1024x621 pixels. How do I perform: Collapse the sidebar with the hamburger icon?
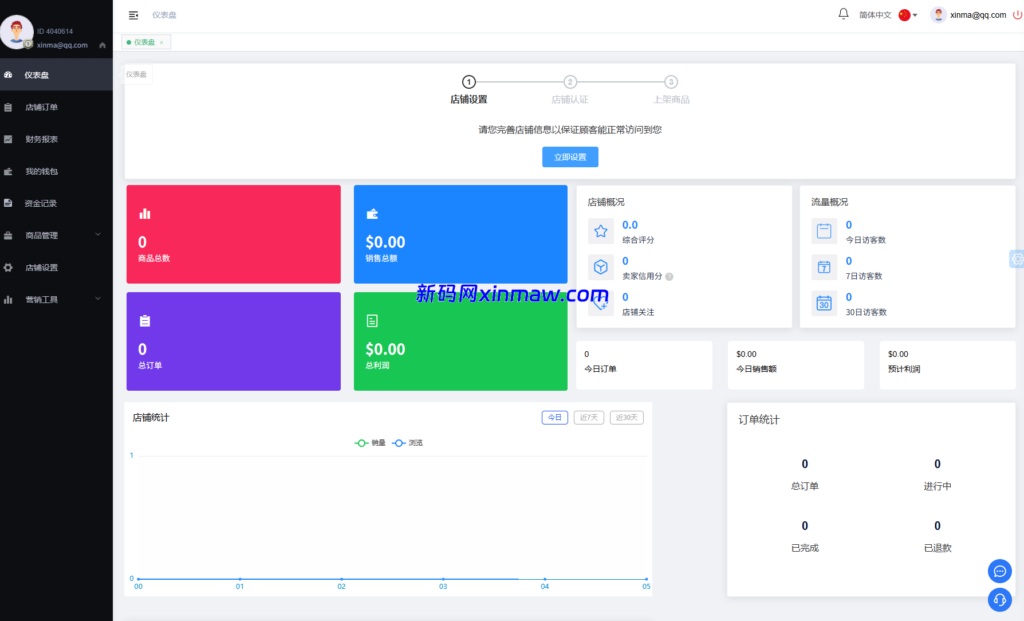tap(133, 15)
